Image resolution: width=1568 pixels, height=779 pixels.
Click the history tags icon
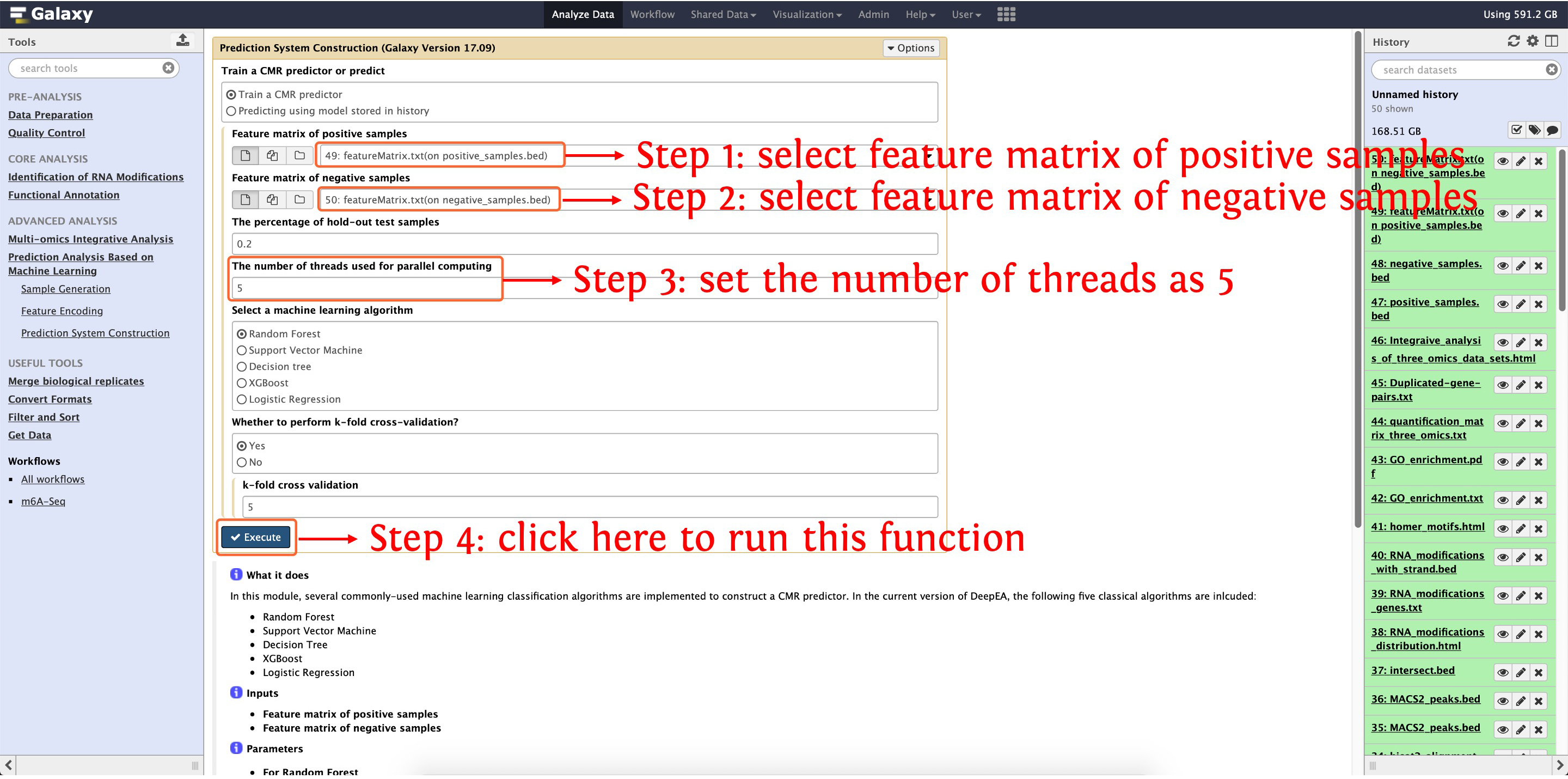pos(1534,130)
